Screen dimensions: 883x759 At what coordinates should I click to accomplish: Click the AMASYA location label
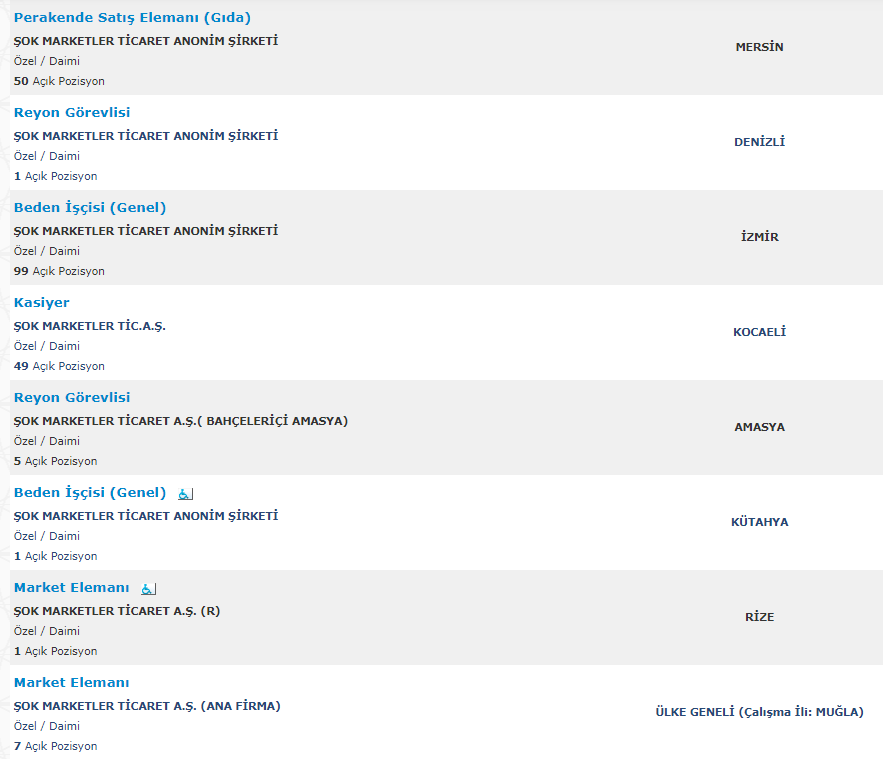point(759,427)
